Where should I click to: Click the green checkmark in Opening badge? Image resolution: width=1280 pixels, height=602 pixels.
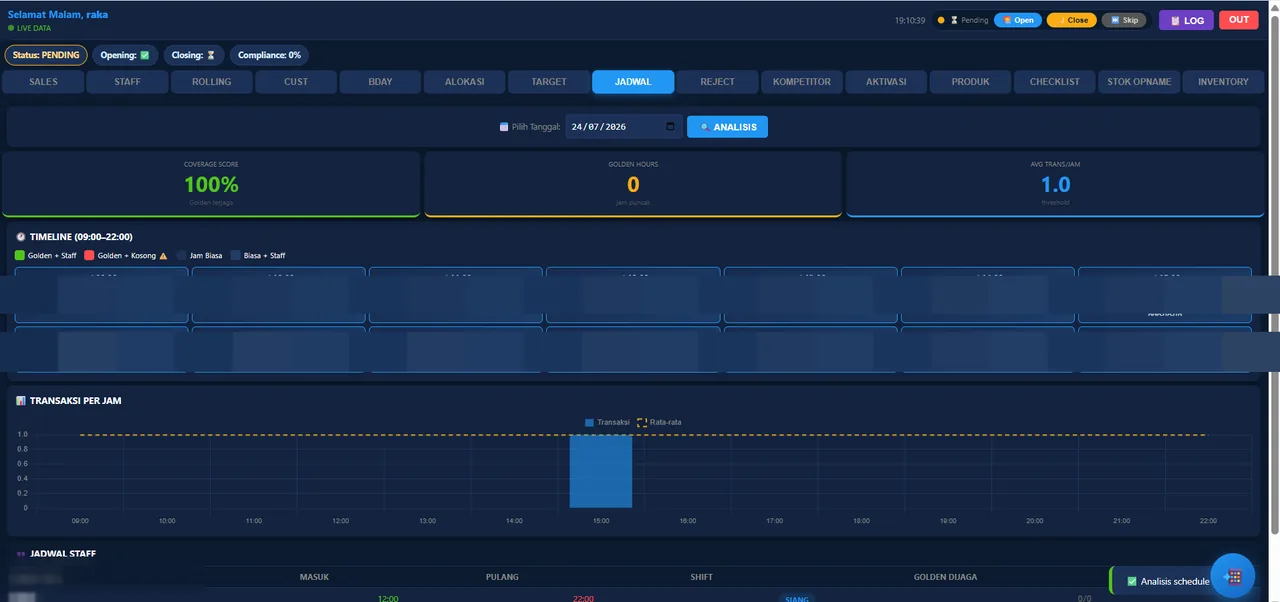145,55
